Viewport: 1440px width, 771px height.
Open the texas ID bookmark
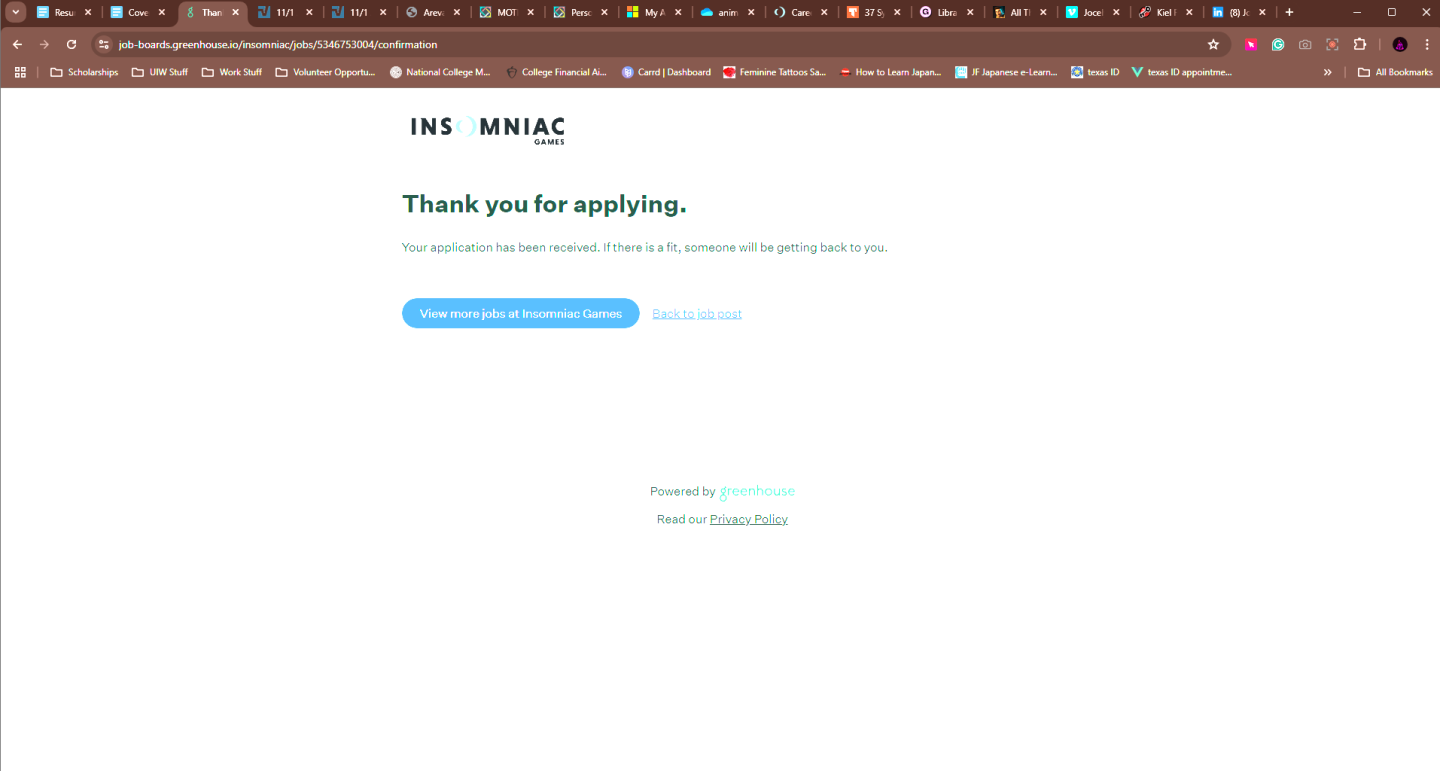point(1095,72)
